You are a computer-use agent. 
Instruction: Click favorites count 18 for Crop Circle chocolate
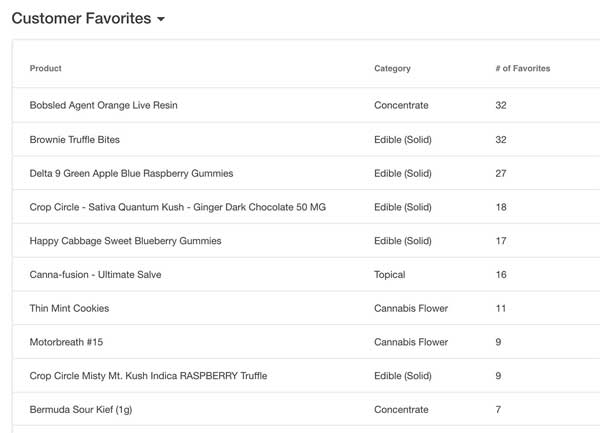[501, 207]
